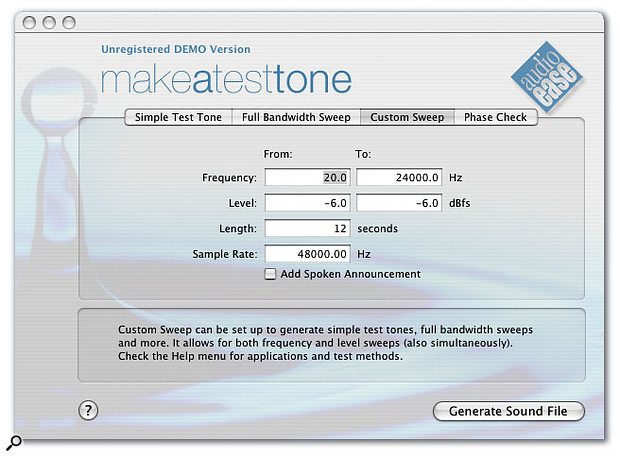Click the From level field
The height and width of the screenshot is (457, 620).
308,203
